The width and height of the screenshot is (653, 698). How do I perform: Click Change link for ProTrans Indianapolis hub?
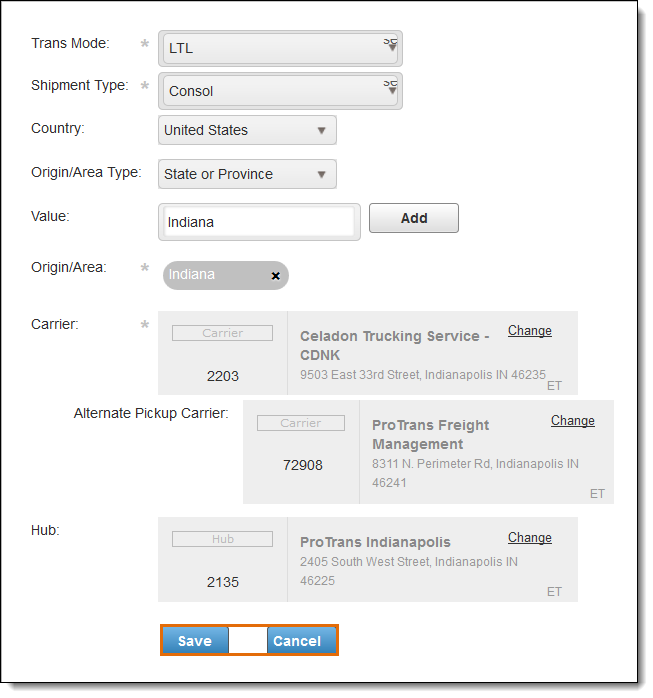[x=529, y=538]
